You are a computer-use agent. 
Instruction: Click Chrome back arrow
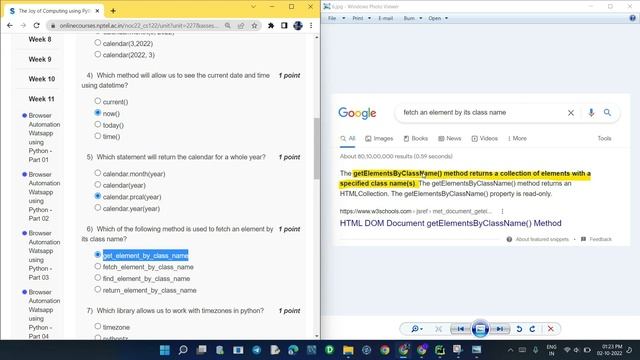coord(10,25)
